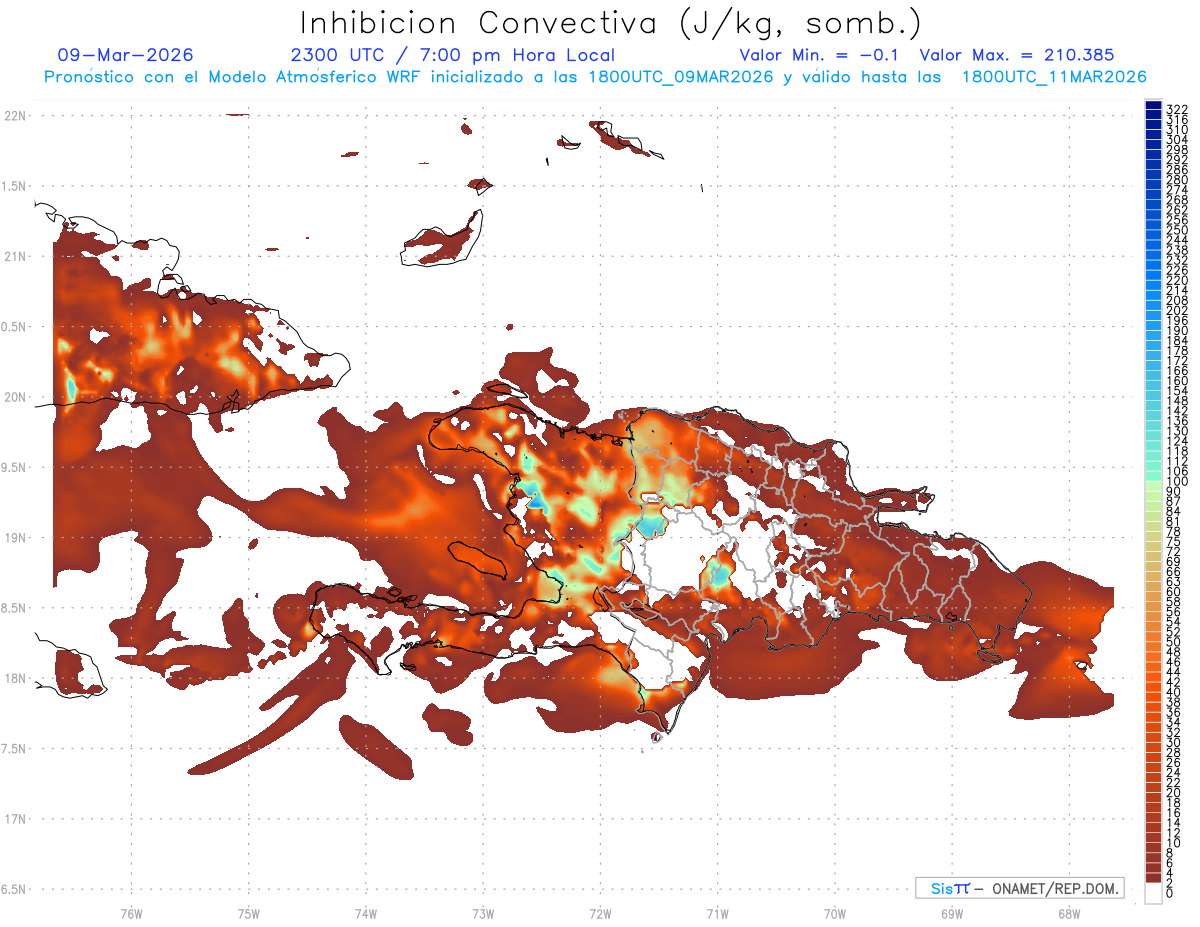Click the 22N latitude axis label
The image size is (1200, 927).
[x=15, y=115]
